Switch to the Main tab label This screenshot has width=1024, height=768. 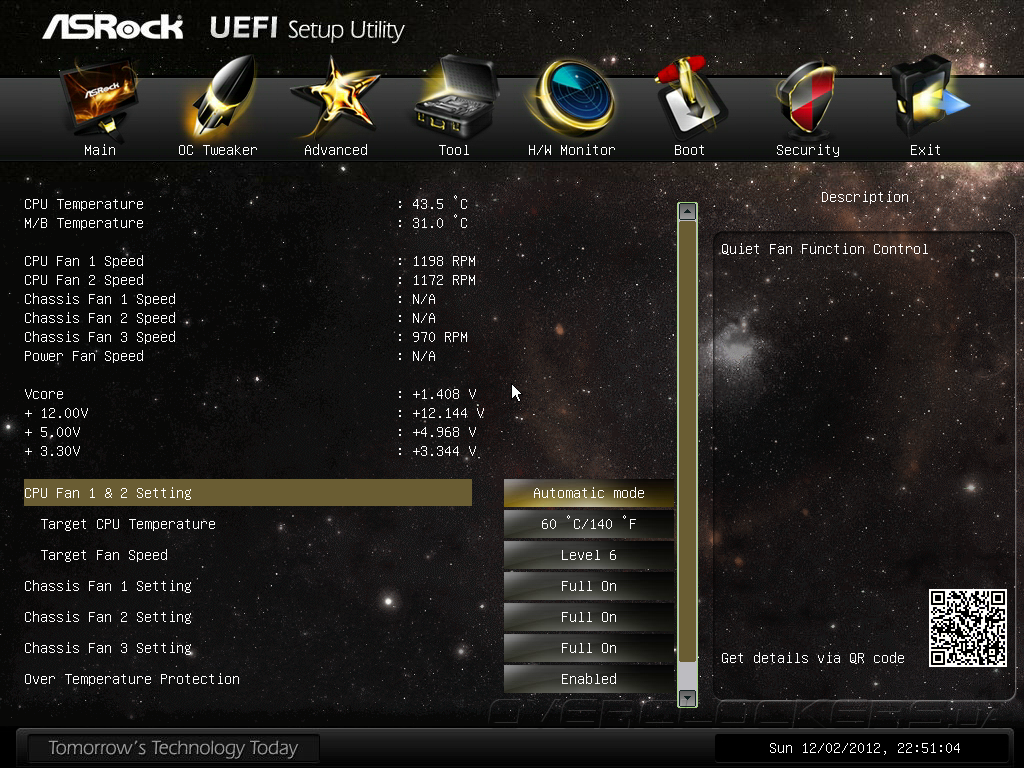(100, 150)
